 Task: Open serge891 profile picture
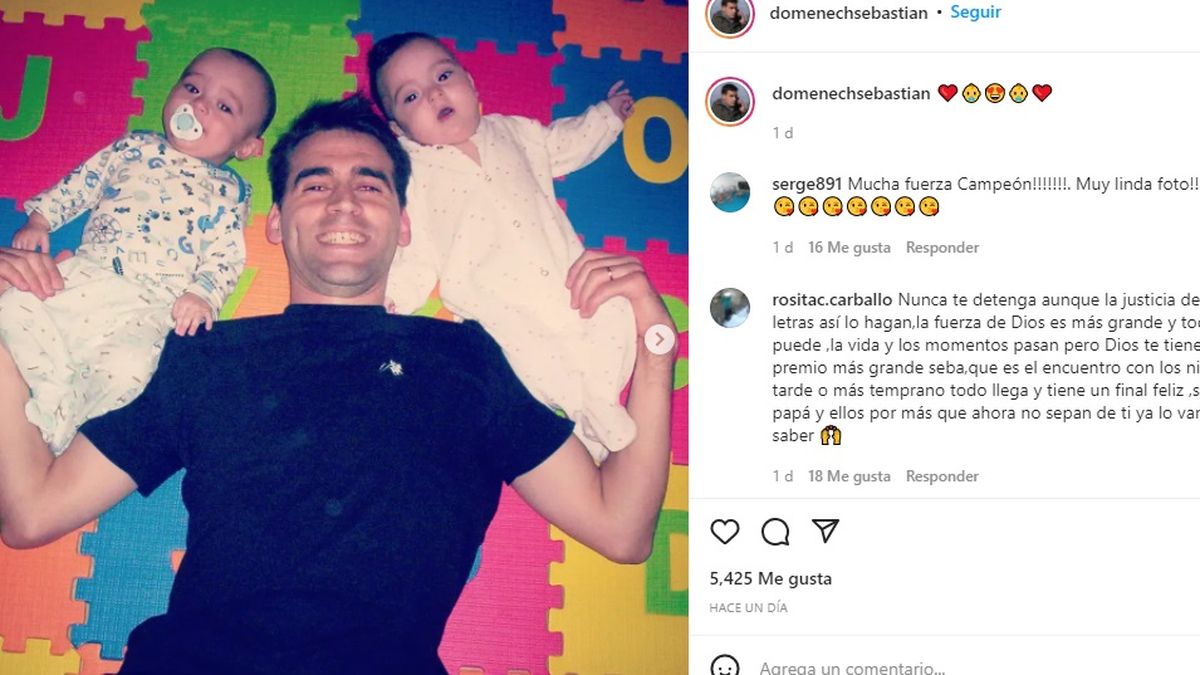coord(730,192)
